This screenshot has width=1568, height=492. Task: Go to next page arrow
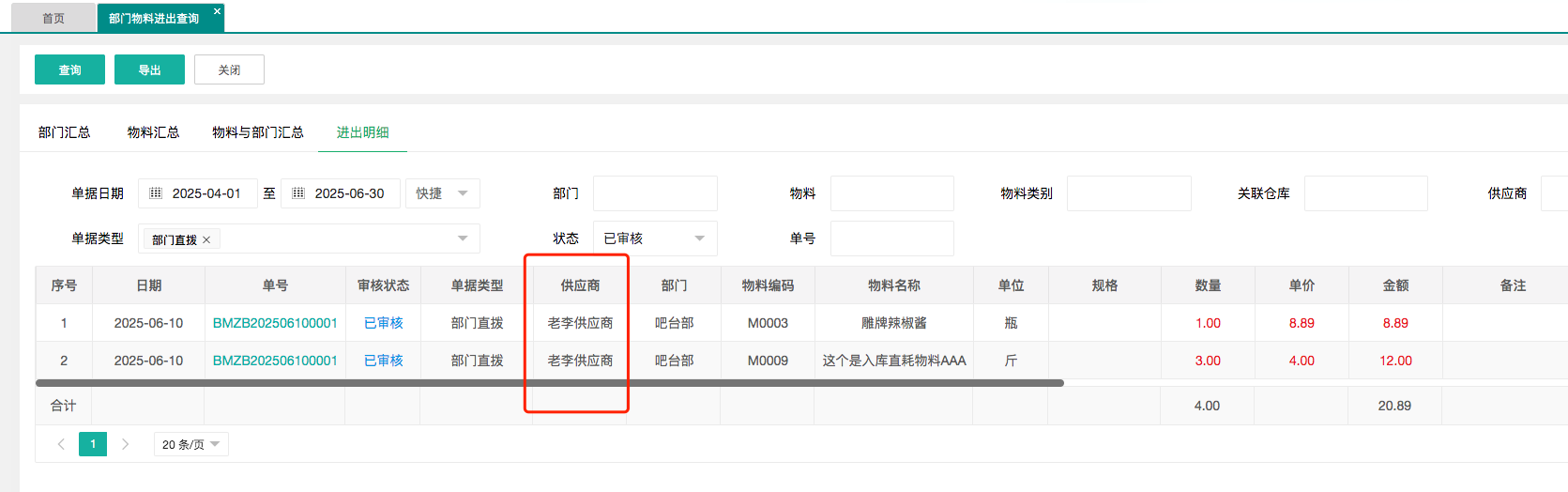pyautogui.click(x=125, y=444)
